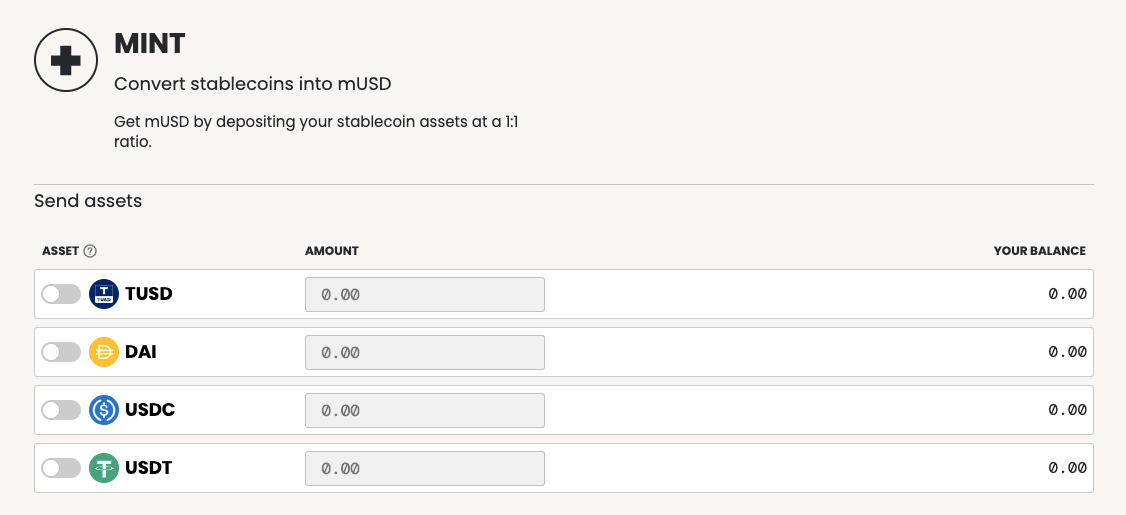1126x515 pixels.
Task: Turn on the DAI asset switch
Action: (61, 352)
